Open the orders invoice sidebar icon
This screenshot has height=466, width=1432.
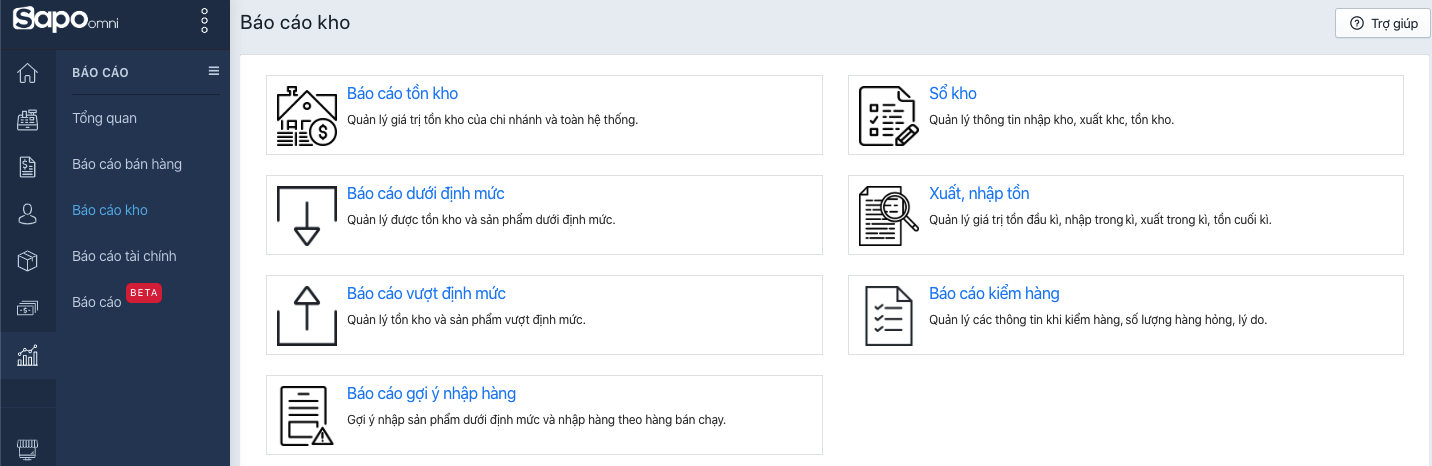click(28, 167)
